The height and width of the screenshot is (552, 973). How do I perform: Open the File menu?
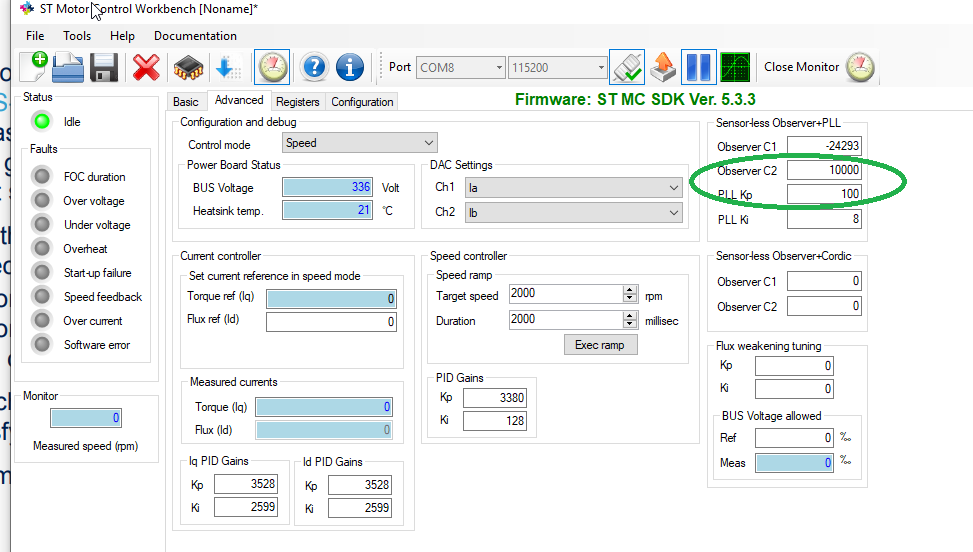[x=35, y=36]
